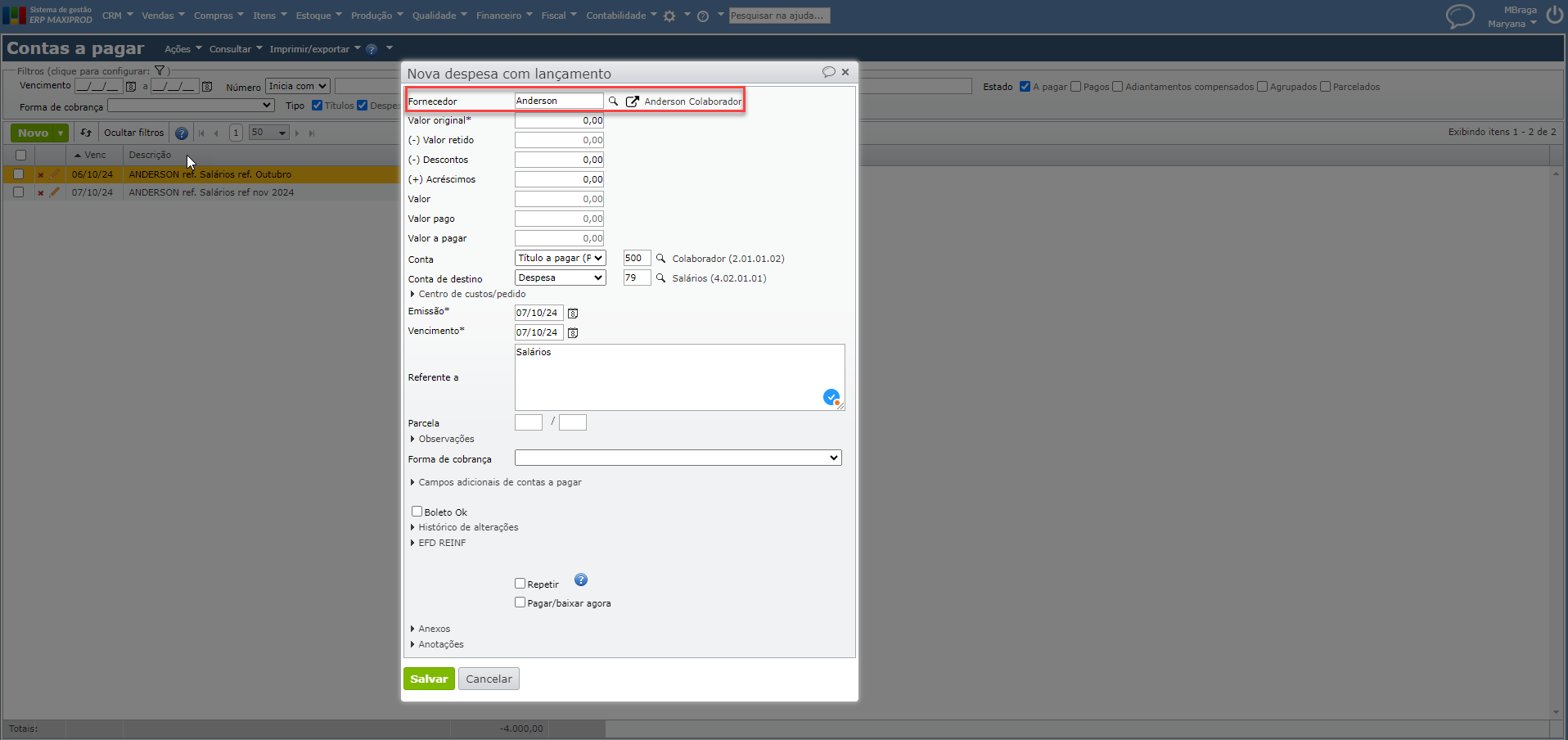Click the power logout icon
The width and height of the screenshot is (1568, 740).
[x=1554, y=15]
